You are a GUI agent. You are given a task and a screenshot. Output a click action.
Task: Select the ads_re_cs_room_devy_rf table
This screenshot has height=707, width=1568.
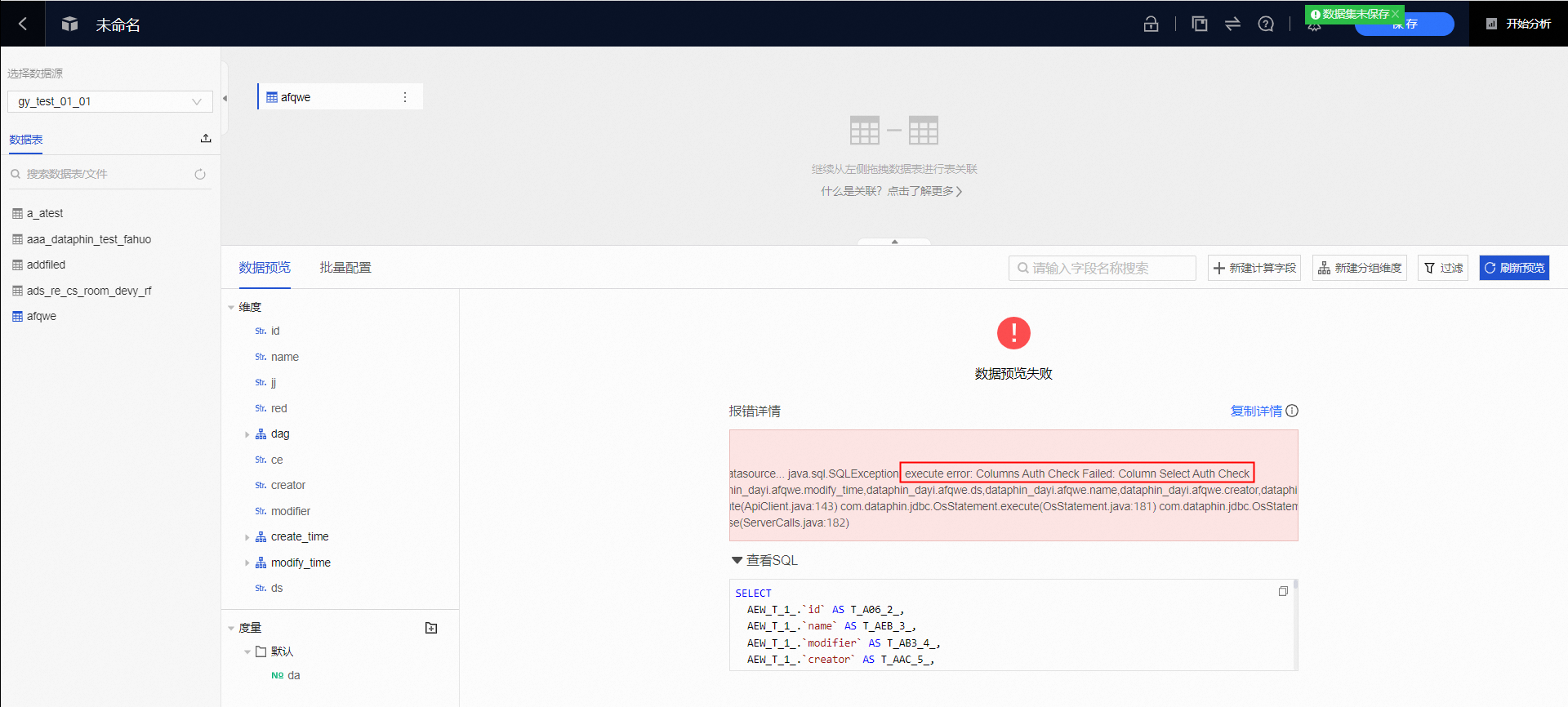88,291
